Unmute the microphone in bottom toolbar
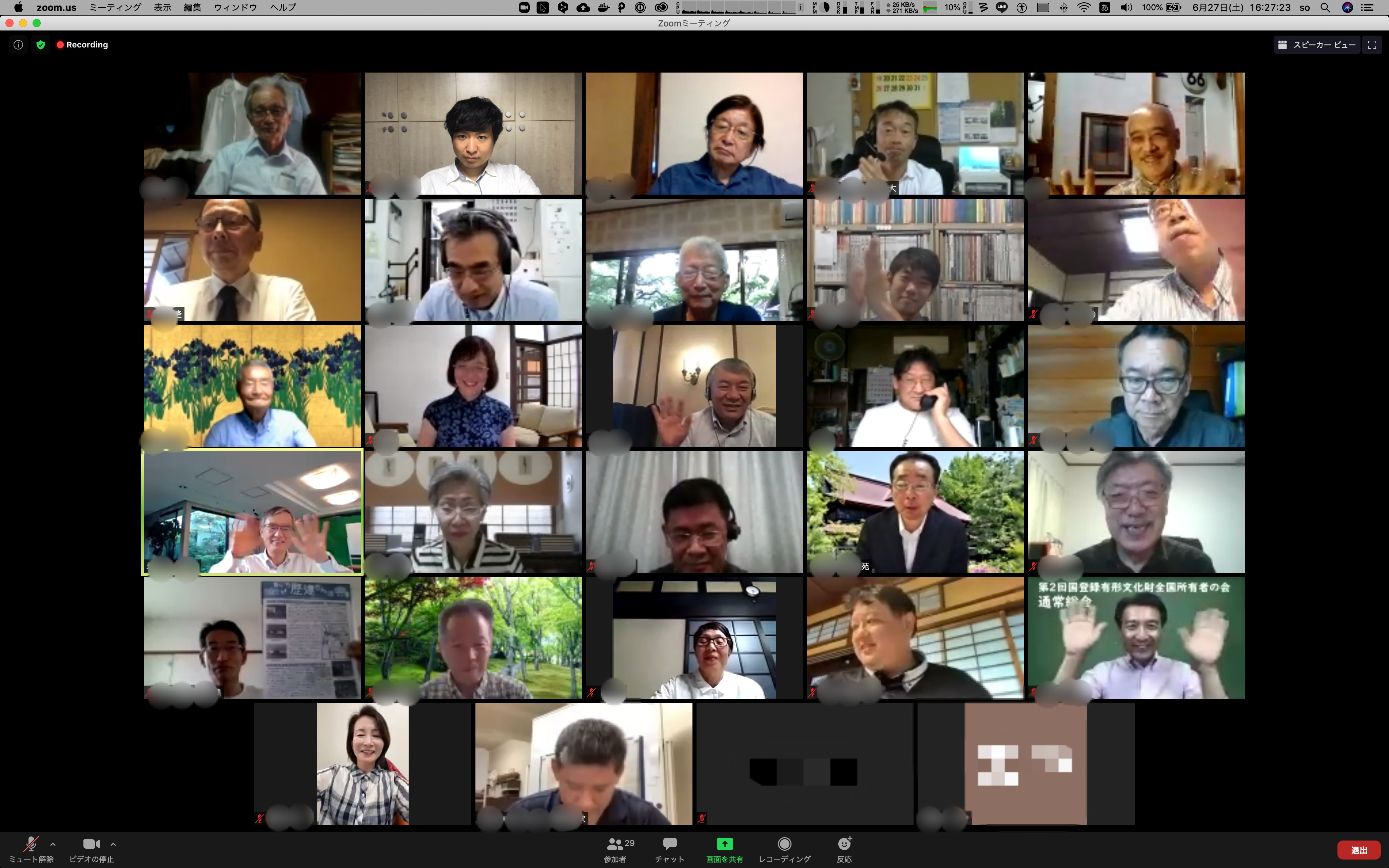This screenshot has width=1389, height=868. pos(31,843)
